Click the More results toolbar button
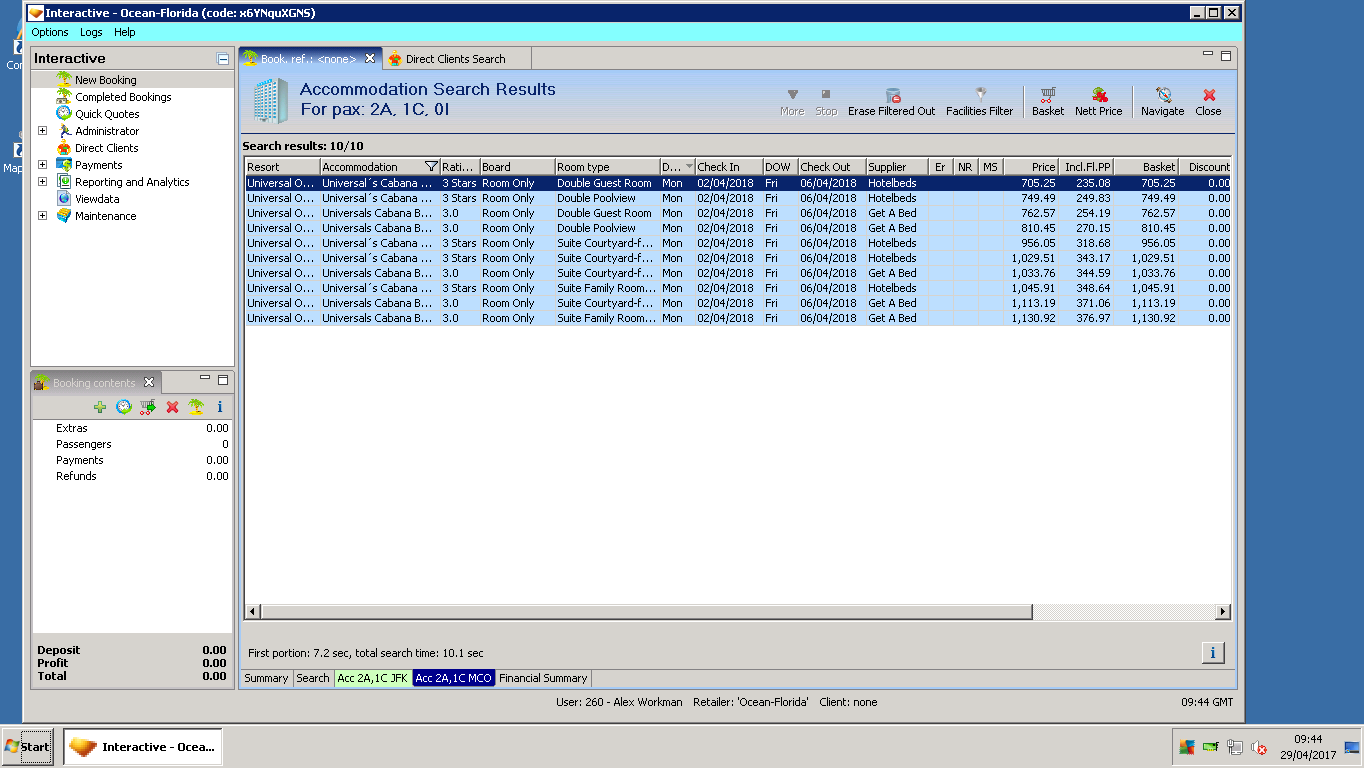The width and height of the screenshot is (1364, 768). tap(792, 102)
